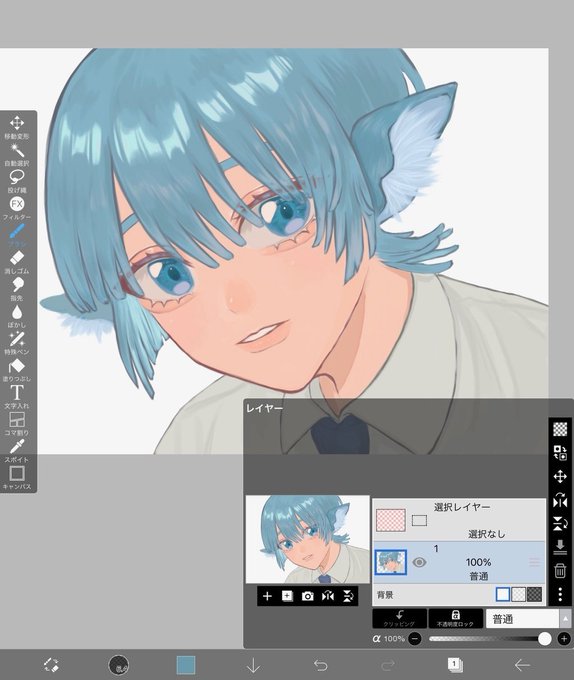Toggle visibility eye of layer 1
Viewport: 574px width, 680px height.
point(419,562)
